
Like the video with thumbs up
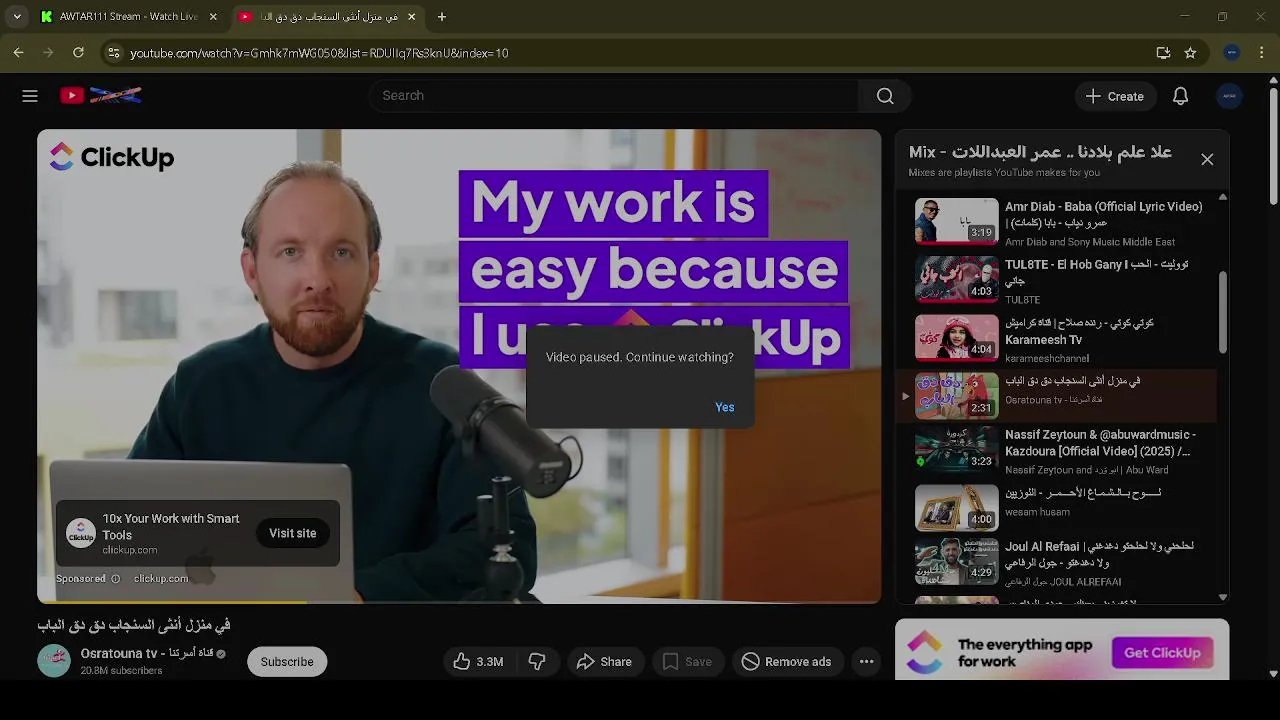[x=478, y=661]
